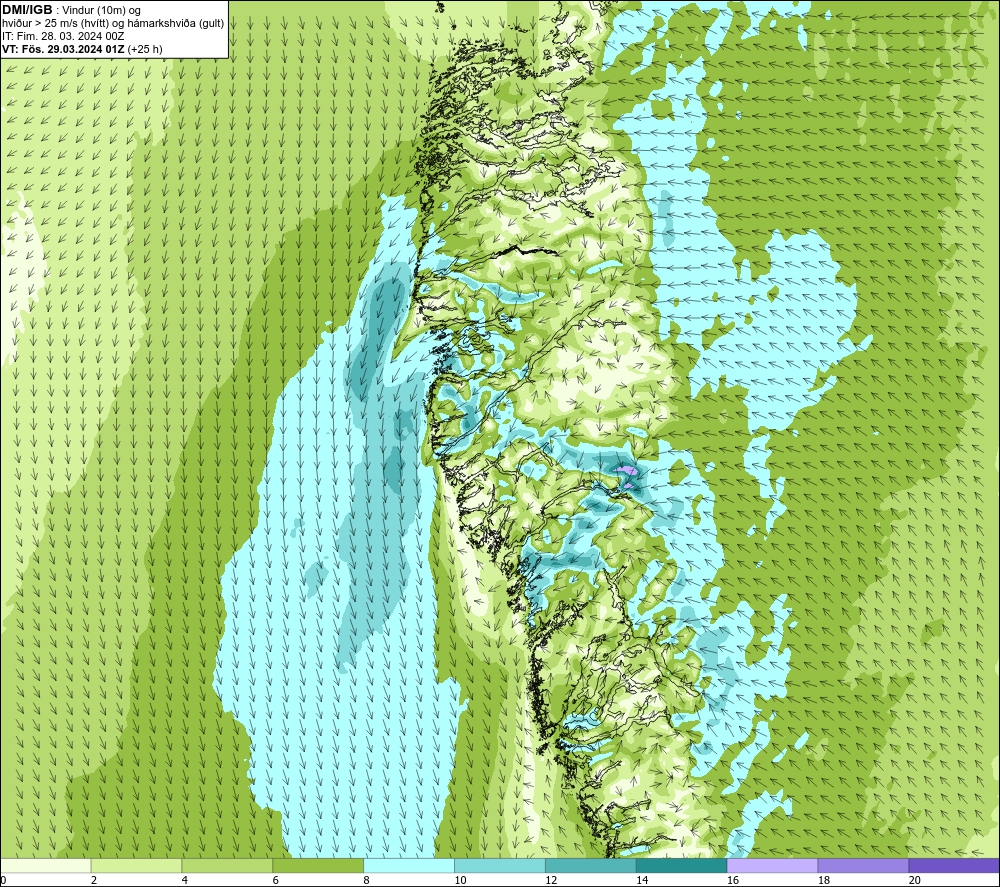Click the legend tick label '10'
Viewport: 1000px width, 887px height.
point(460,881)
